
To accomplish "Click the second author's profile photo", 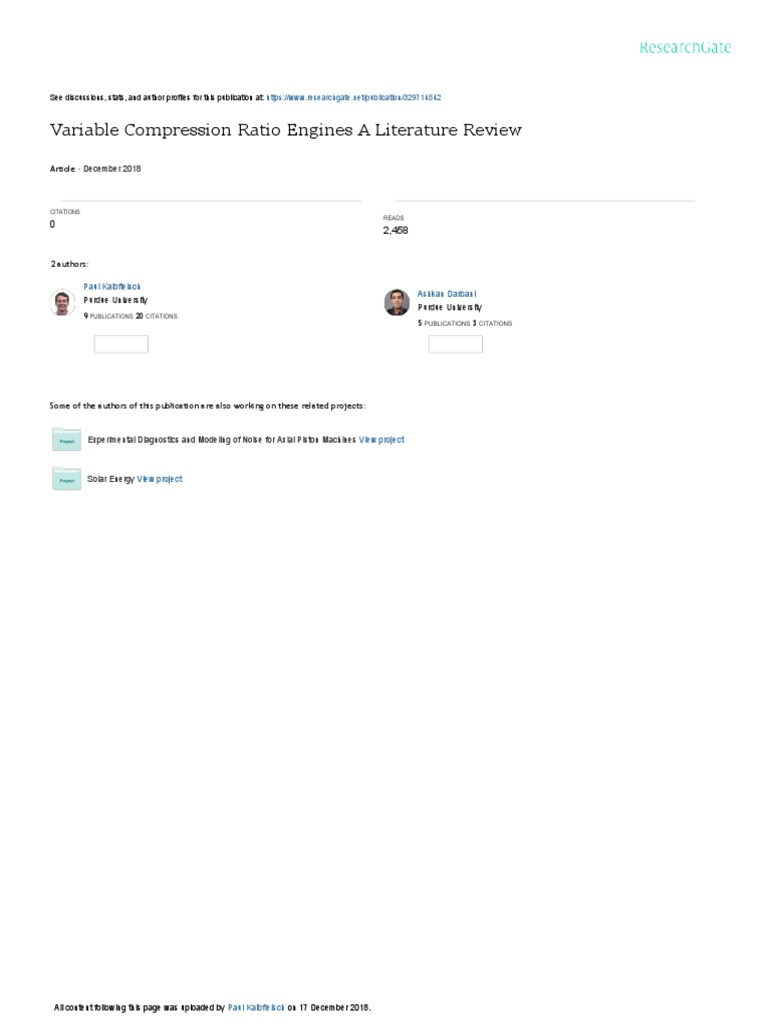I will pos(397,303).
